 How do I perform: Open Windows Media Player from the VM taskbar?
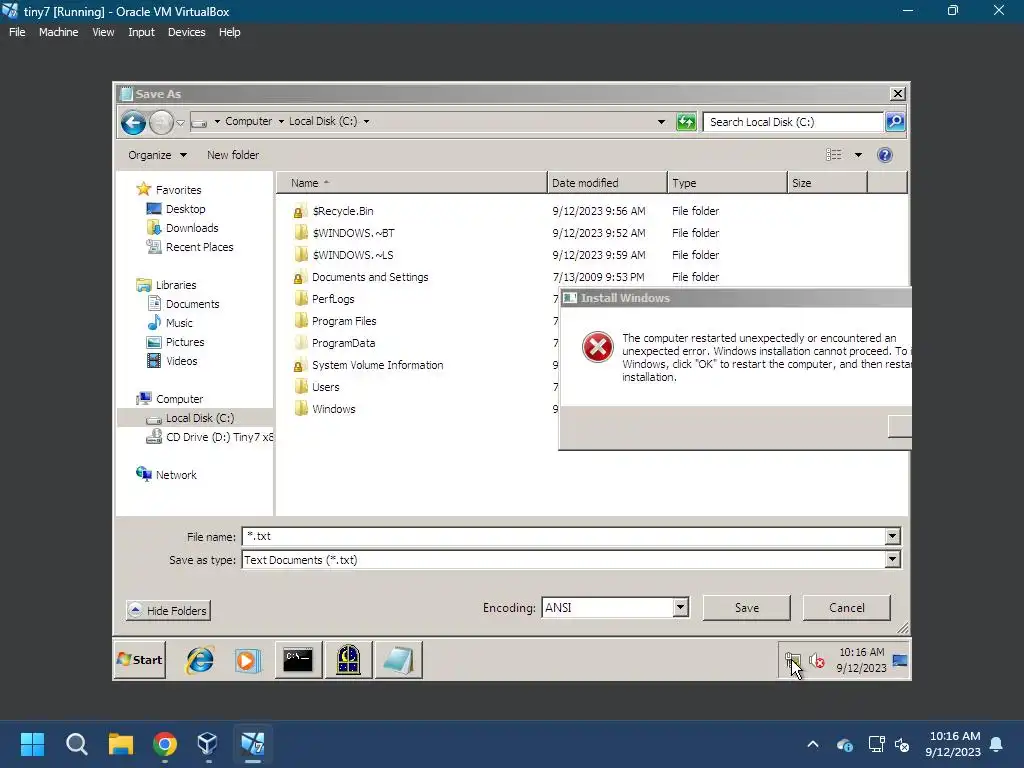coord(248,661)
